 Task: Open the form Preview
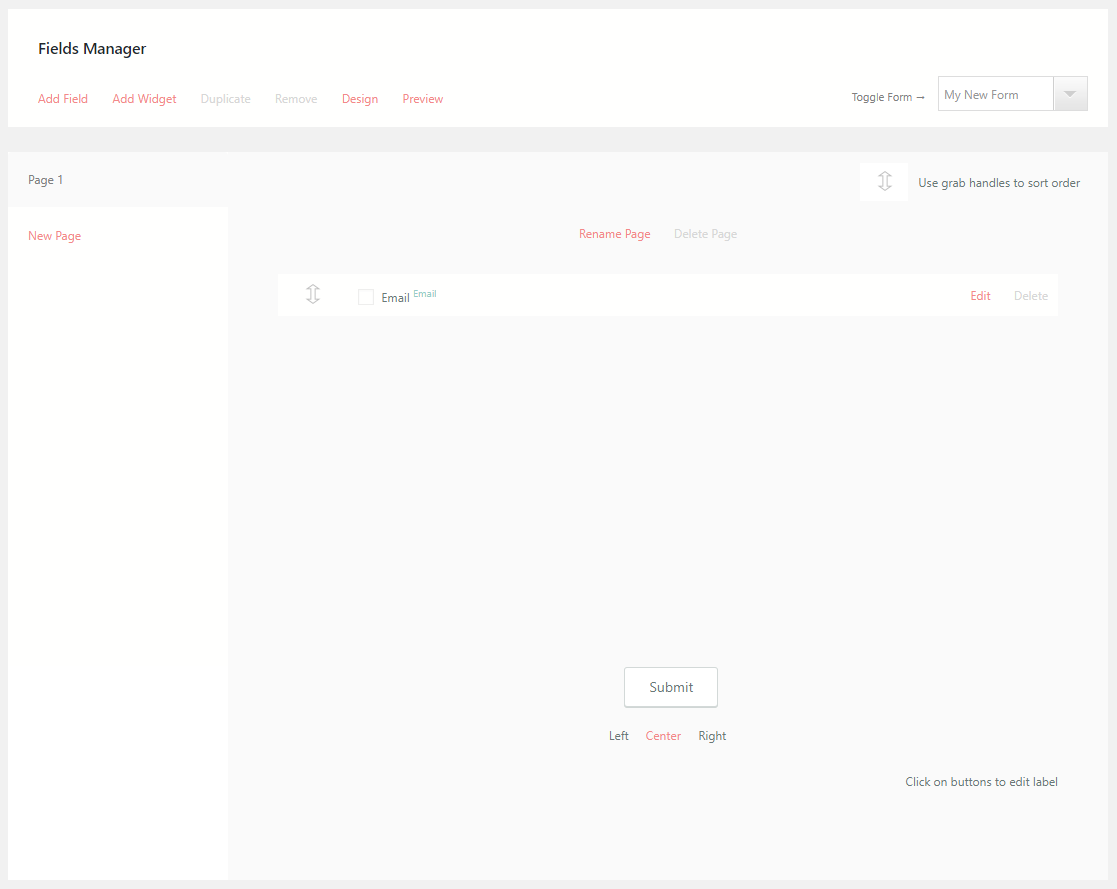(422, 98)
